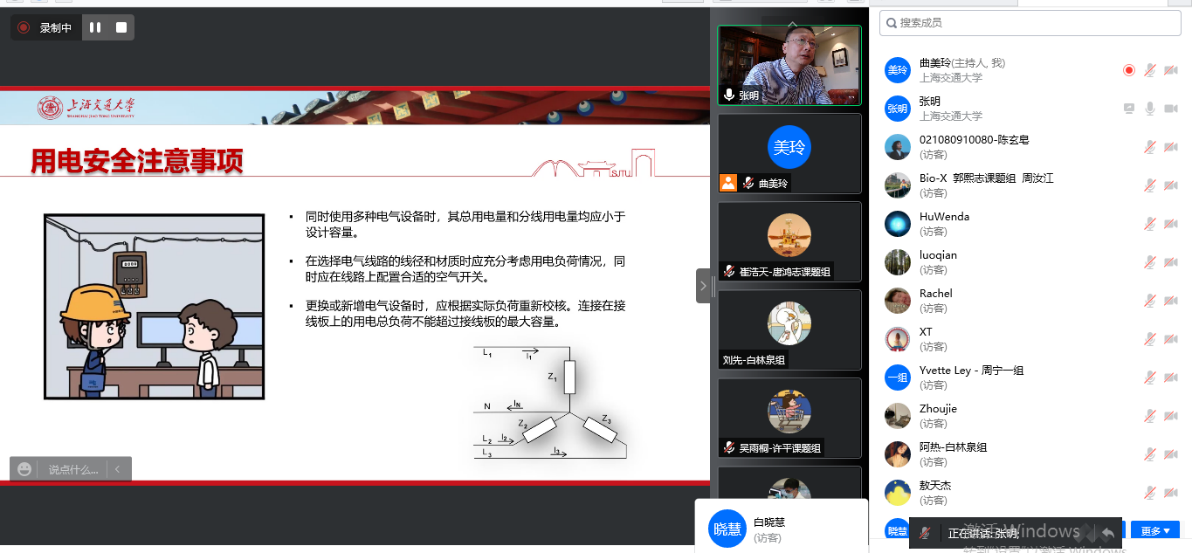Click the emoji icon in chat bar

pyautogui.click(x=25, y=469)
